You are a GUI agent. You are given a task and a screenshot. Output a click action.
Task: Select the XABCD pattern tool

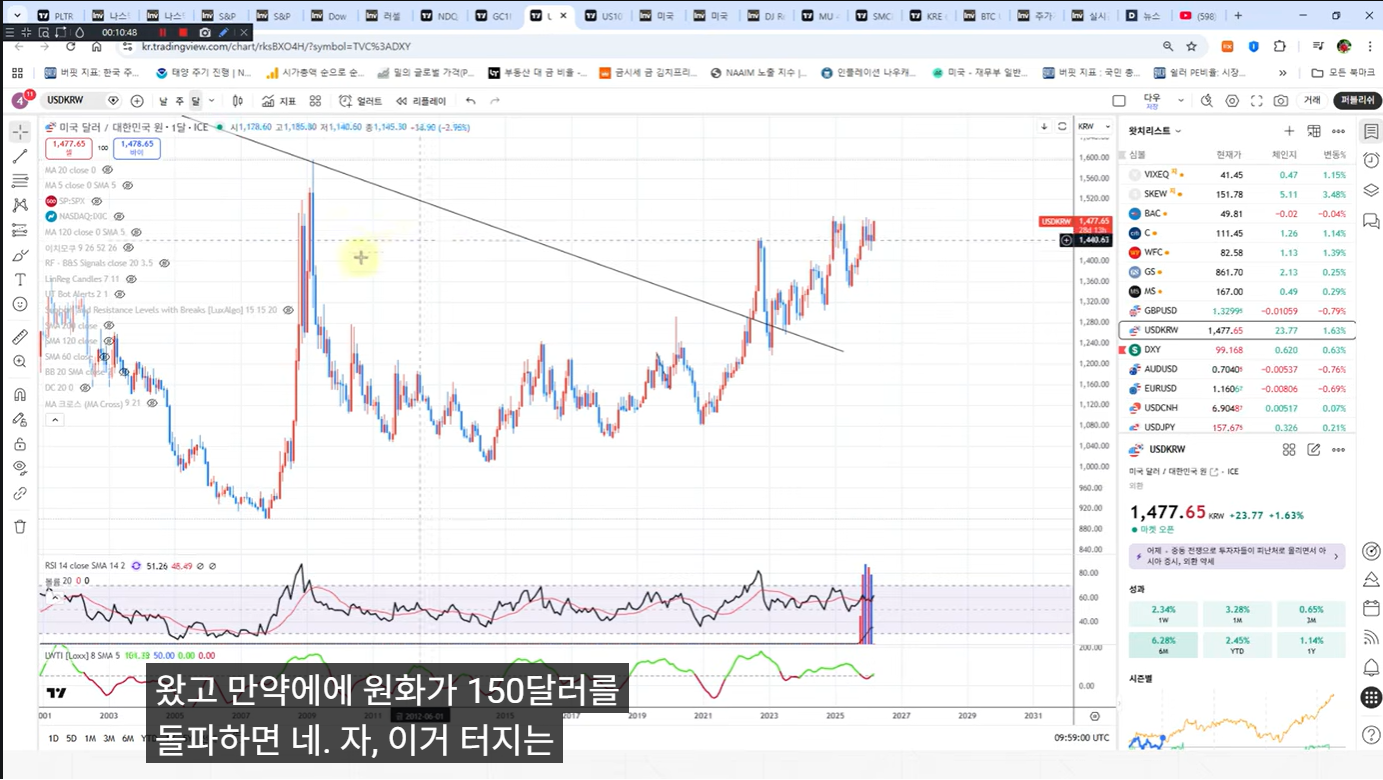pos(20,205)
